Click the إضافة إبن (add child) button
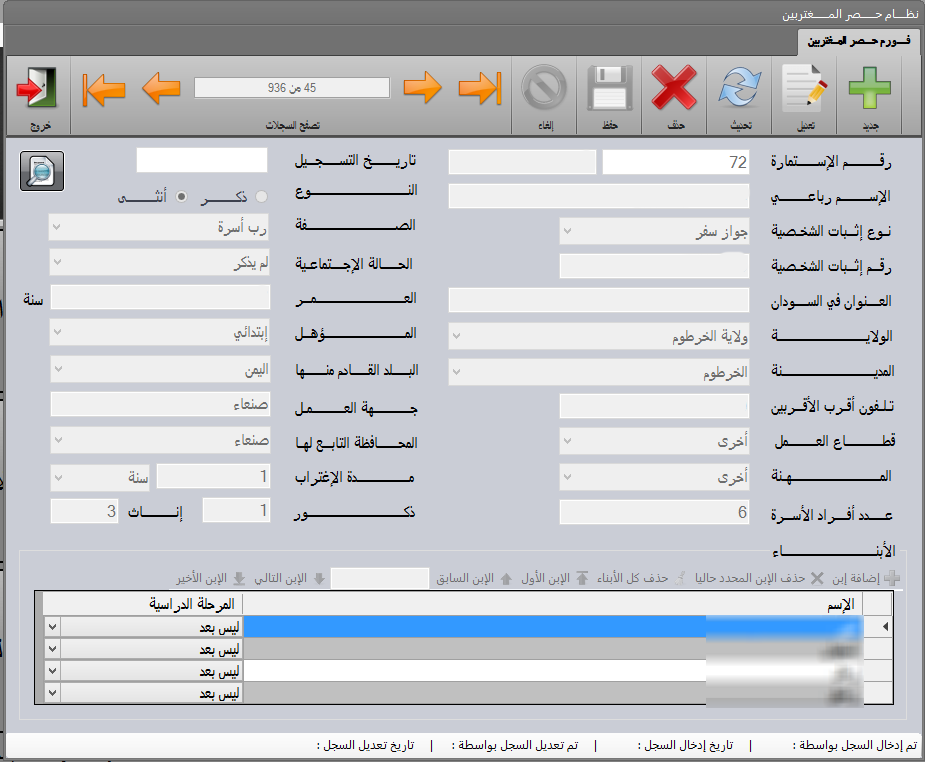The height and width of the screenshot is (762, 925). coord(864,579)
